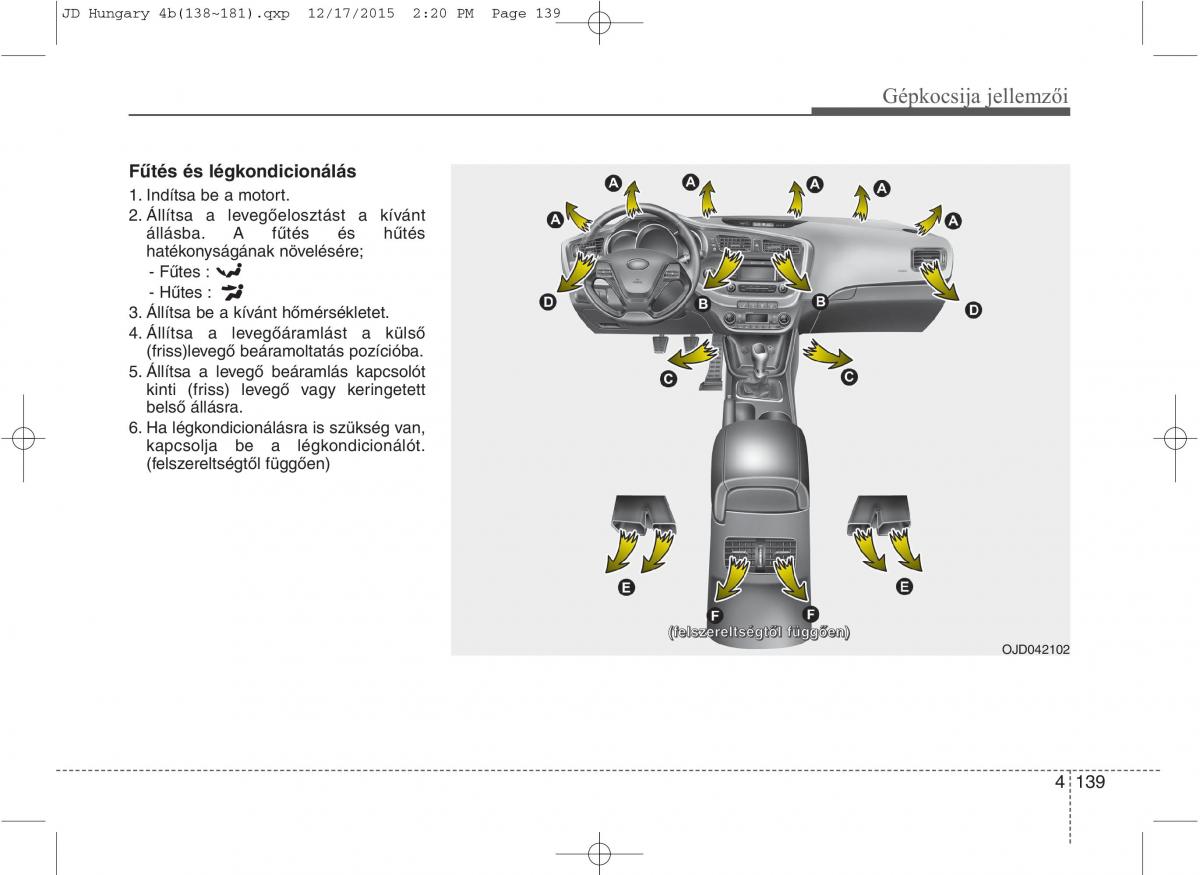Click the C label near the pedals
Image resolution: width=1200 pixels, height=875 pixels.
click(x=668, y=379)
